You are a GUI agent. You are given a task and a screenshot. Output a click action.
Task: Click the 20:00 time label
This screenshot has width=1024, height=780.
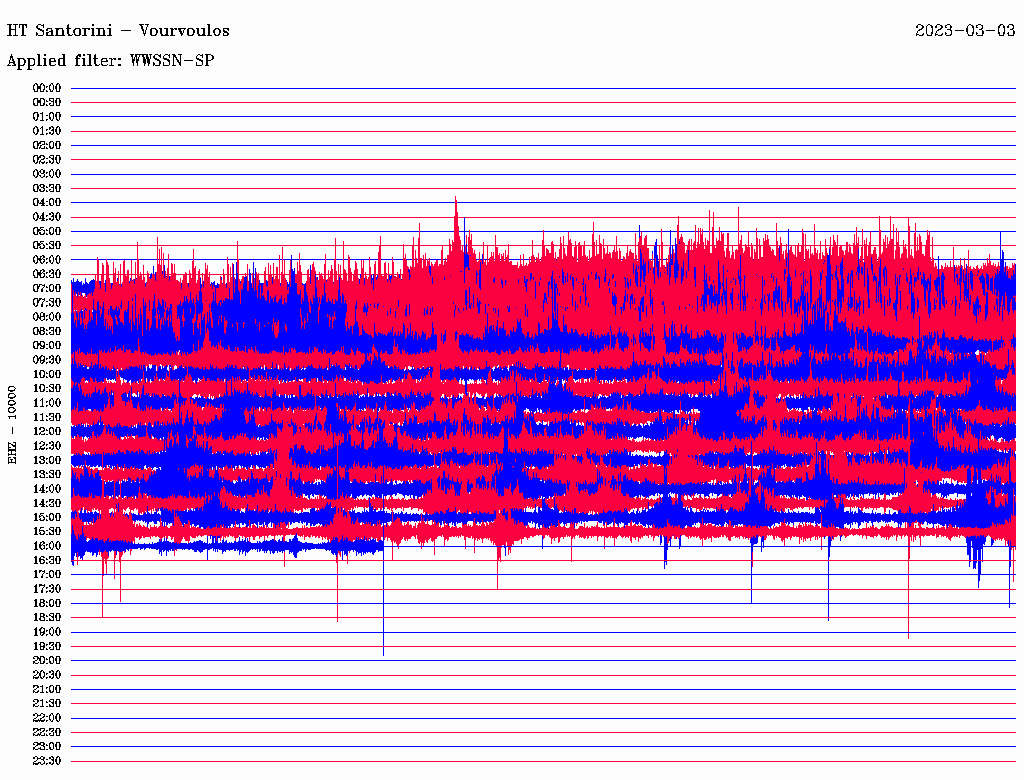pyautogui.click(x=47, y=661)
